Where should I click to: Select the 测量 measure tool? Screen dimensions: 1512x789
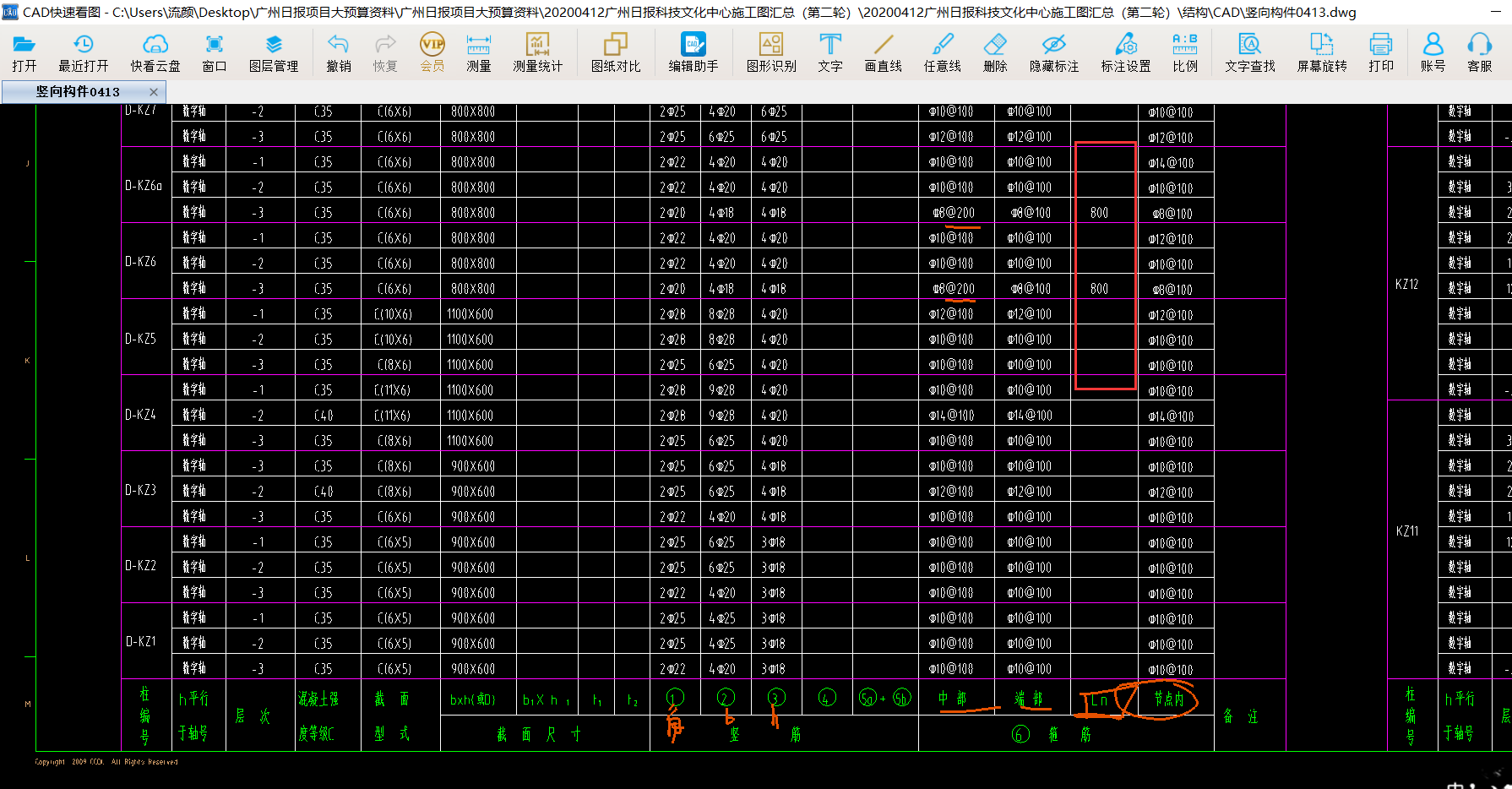pos(479,52)
